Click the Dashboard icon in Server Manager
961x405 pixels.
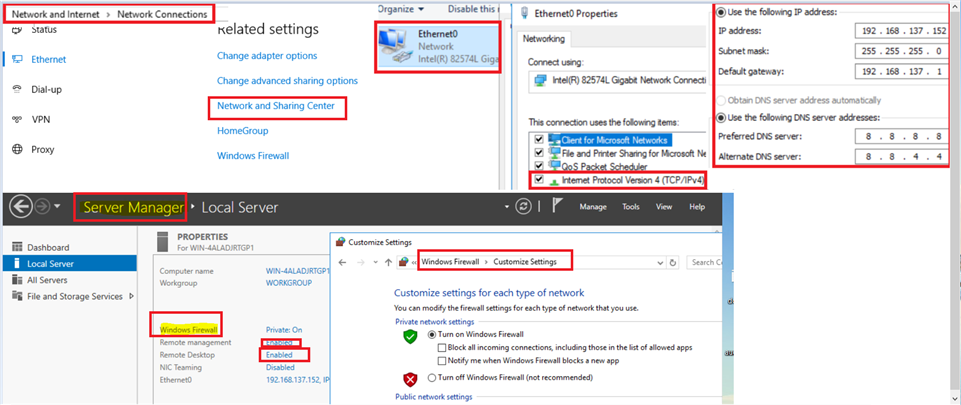tap(17, 248)
